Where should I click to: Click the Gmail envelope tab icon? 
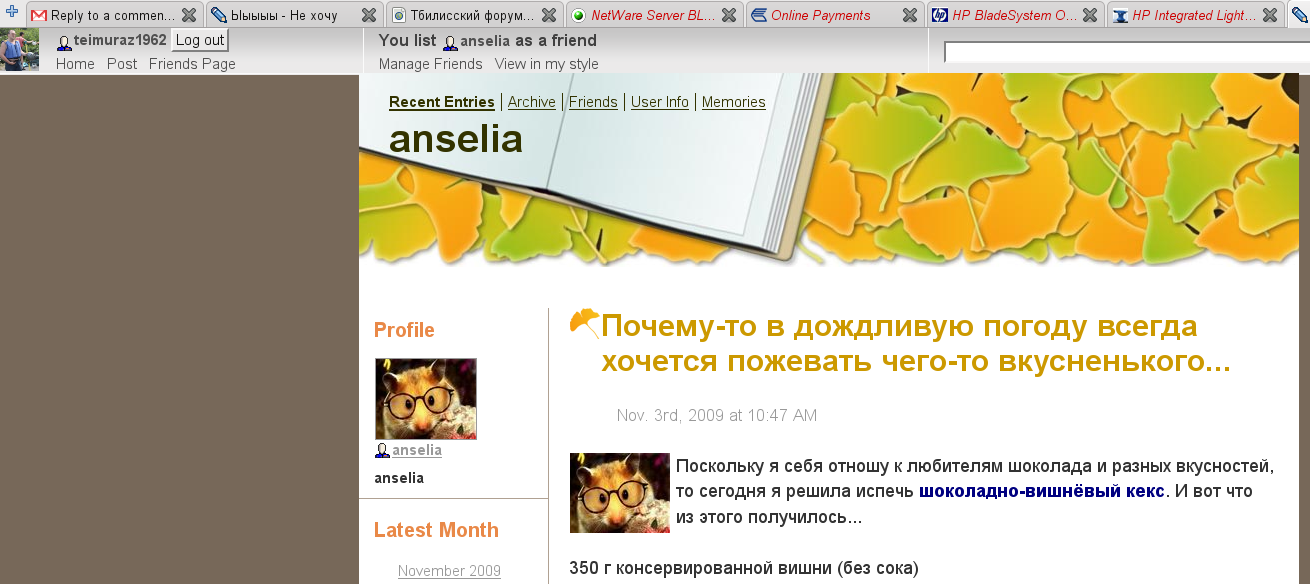point(39,15)
